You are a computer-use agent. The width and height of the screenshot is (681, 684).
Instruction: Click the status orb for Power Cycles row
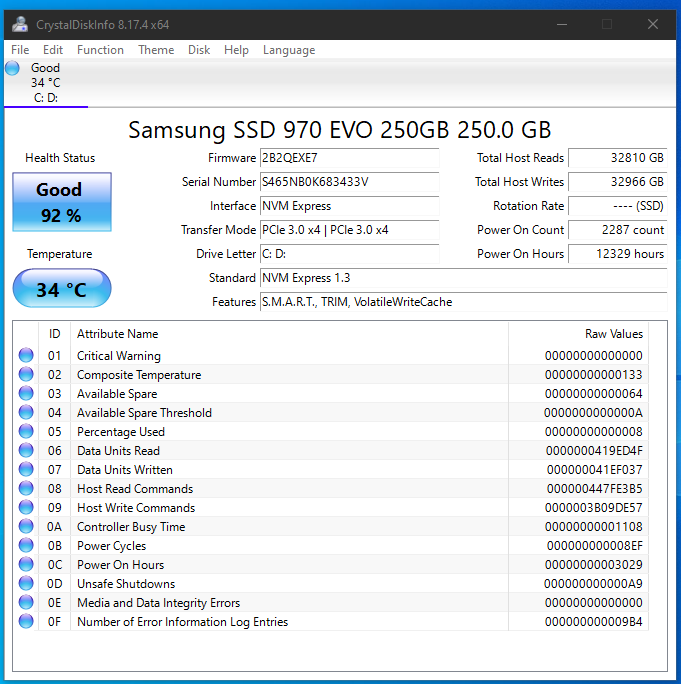tap(26, 545)
